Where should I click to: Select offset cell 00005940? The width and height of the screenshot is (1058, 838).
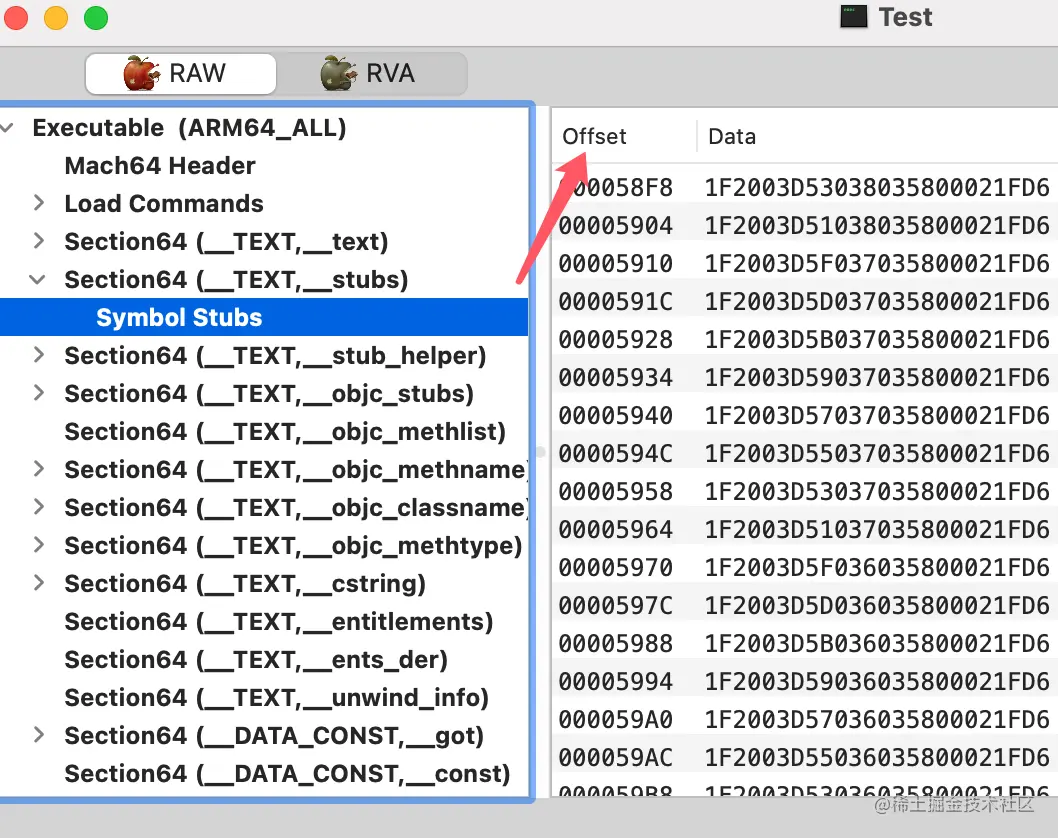[615, 415]
